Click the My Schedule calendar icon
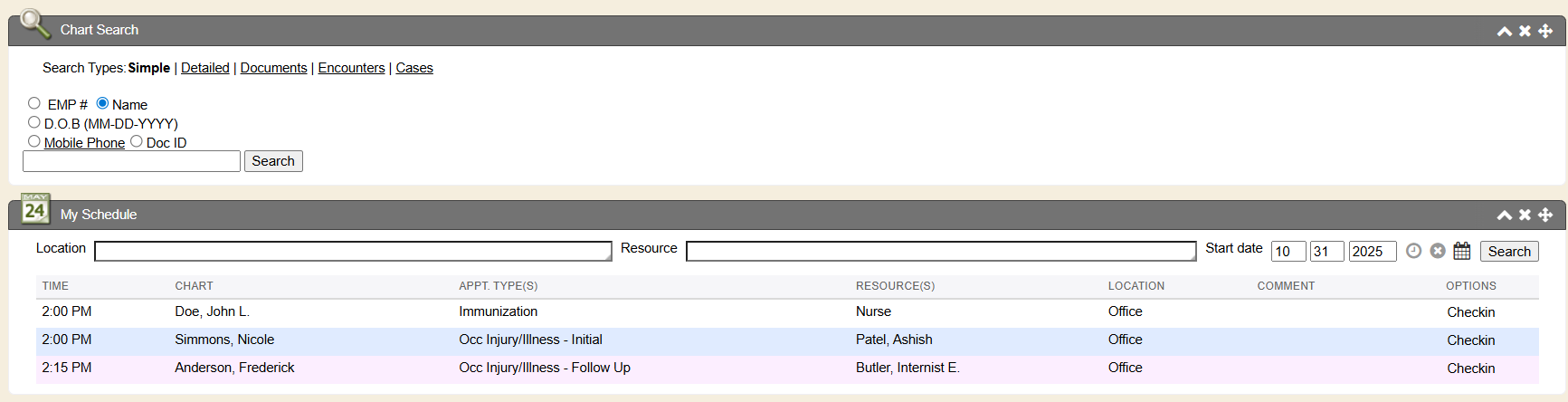The width and height of the screenshot is (1568, 402). 35,209
